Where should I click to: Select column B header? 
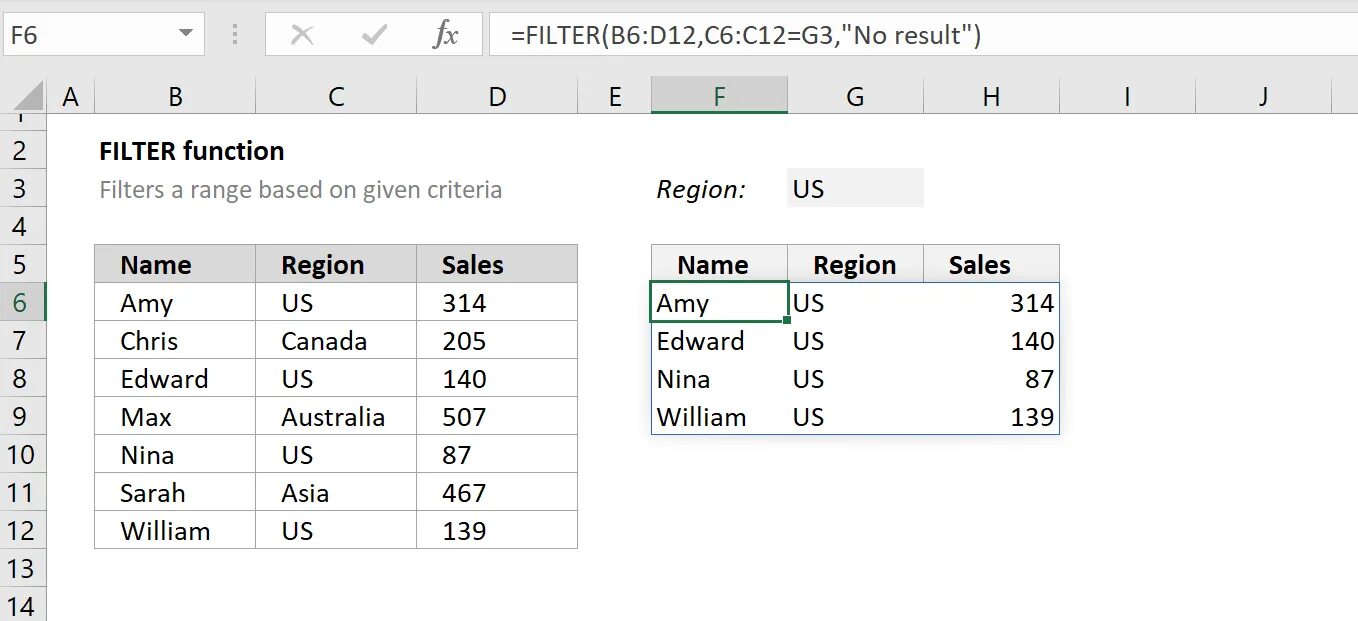pyautogui.click(x=175, y=96)
